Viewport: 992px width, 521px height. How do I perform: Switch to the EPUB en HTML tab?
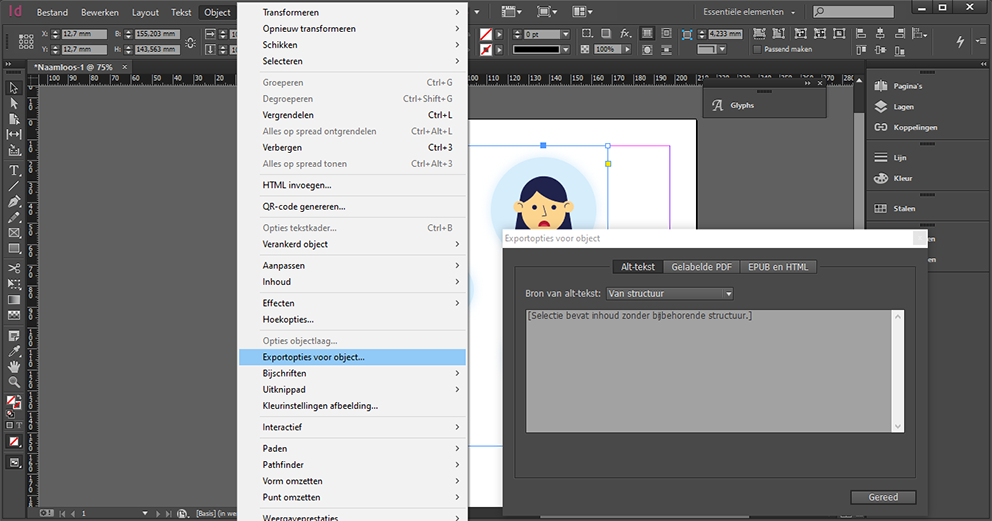pos(780,267)
